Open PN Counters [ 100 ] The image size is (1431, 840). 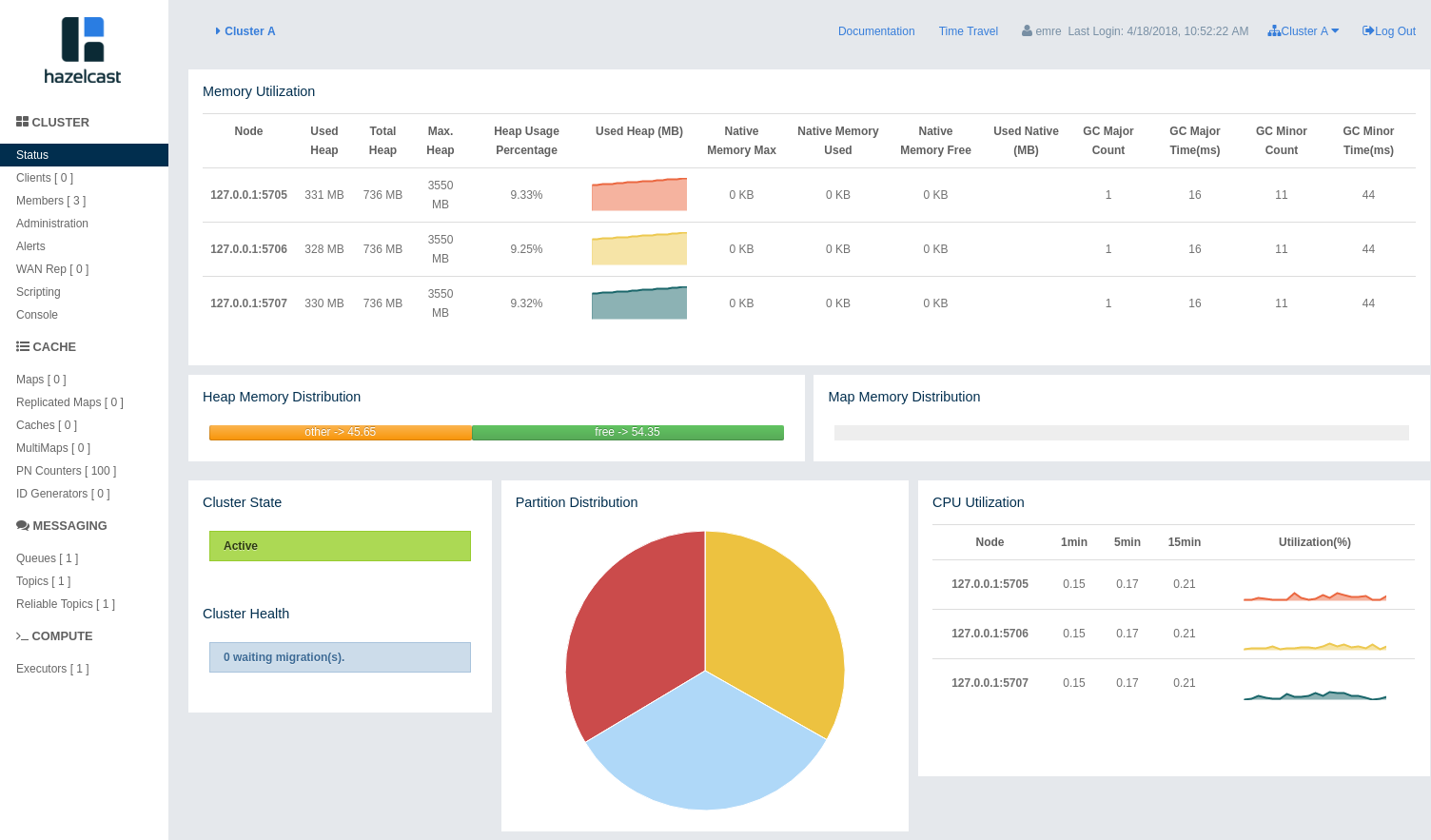point(67,471)
